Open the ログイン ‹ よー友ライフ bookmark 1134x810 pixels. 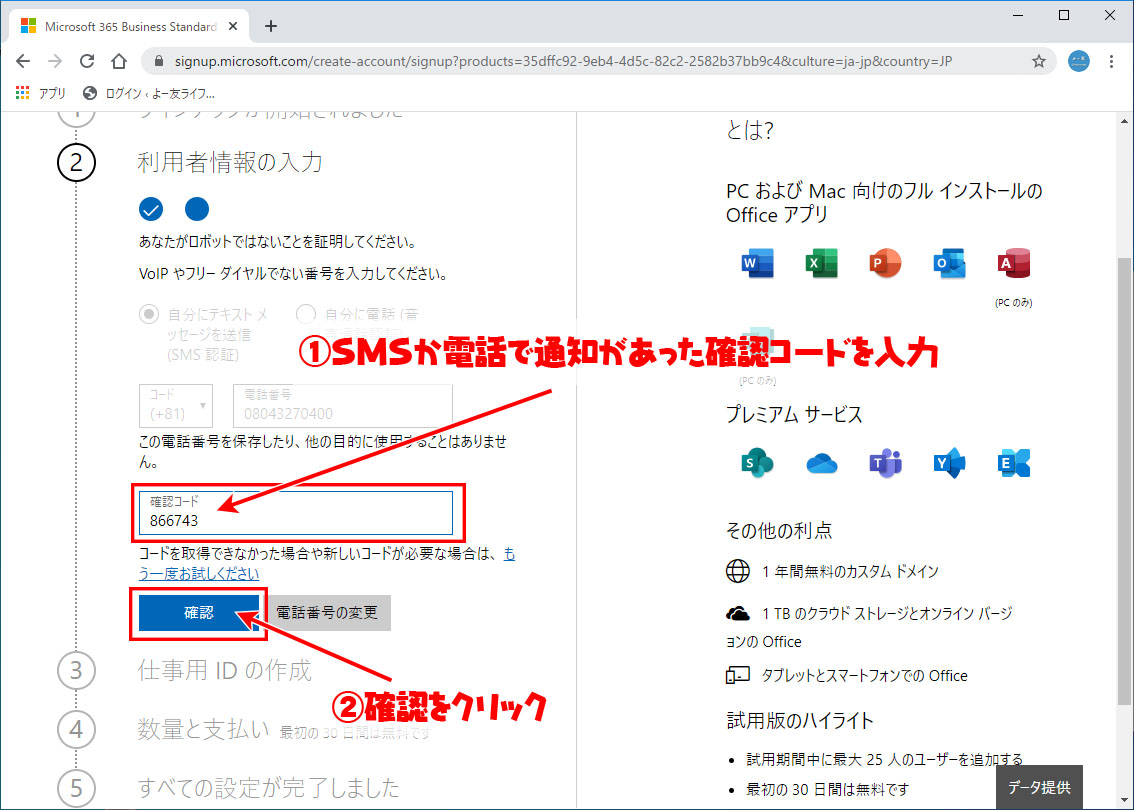149,93
